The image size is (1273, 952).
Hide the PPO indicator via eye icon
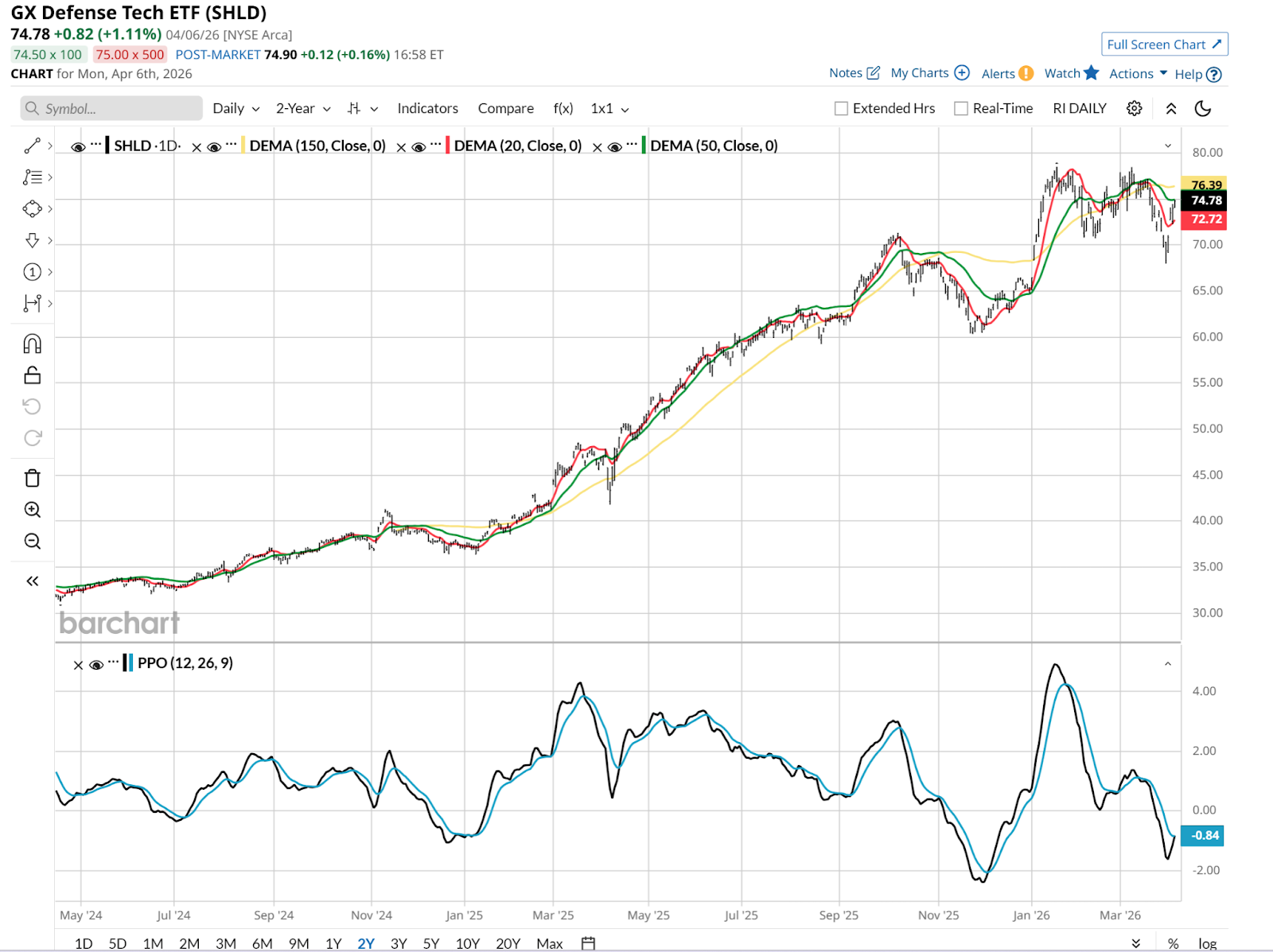[x=96, y=664]
